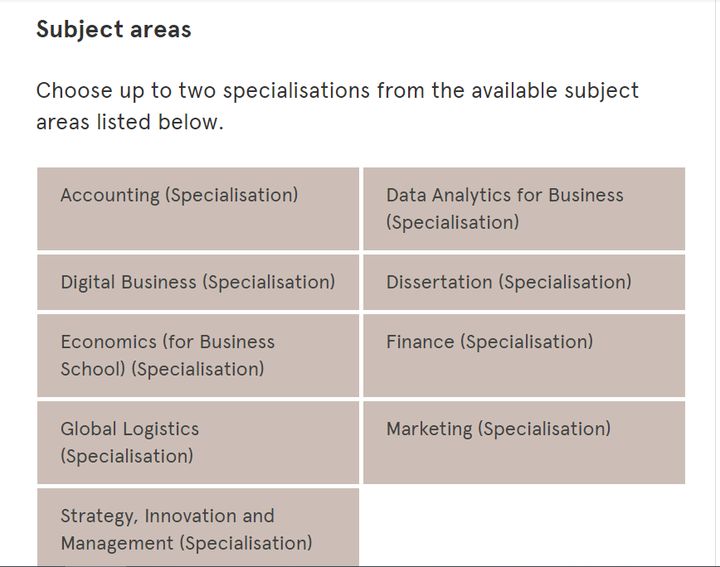Click the empty cell beside the Strategy tile
Screen dimensions: 720x567
pyautogui.click(x=524, y=527)
